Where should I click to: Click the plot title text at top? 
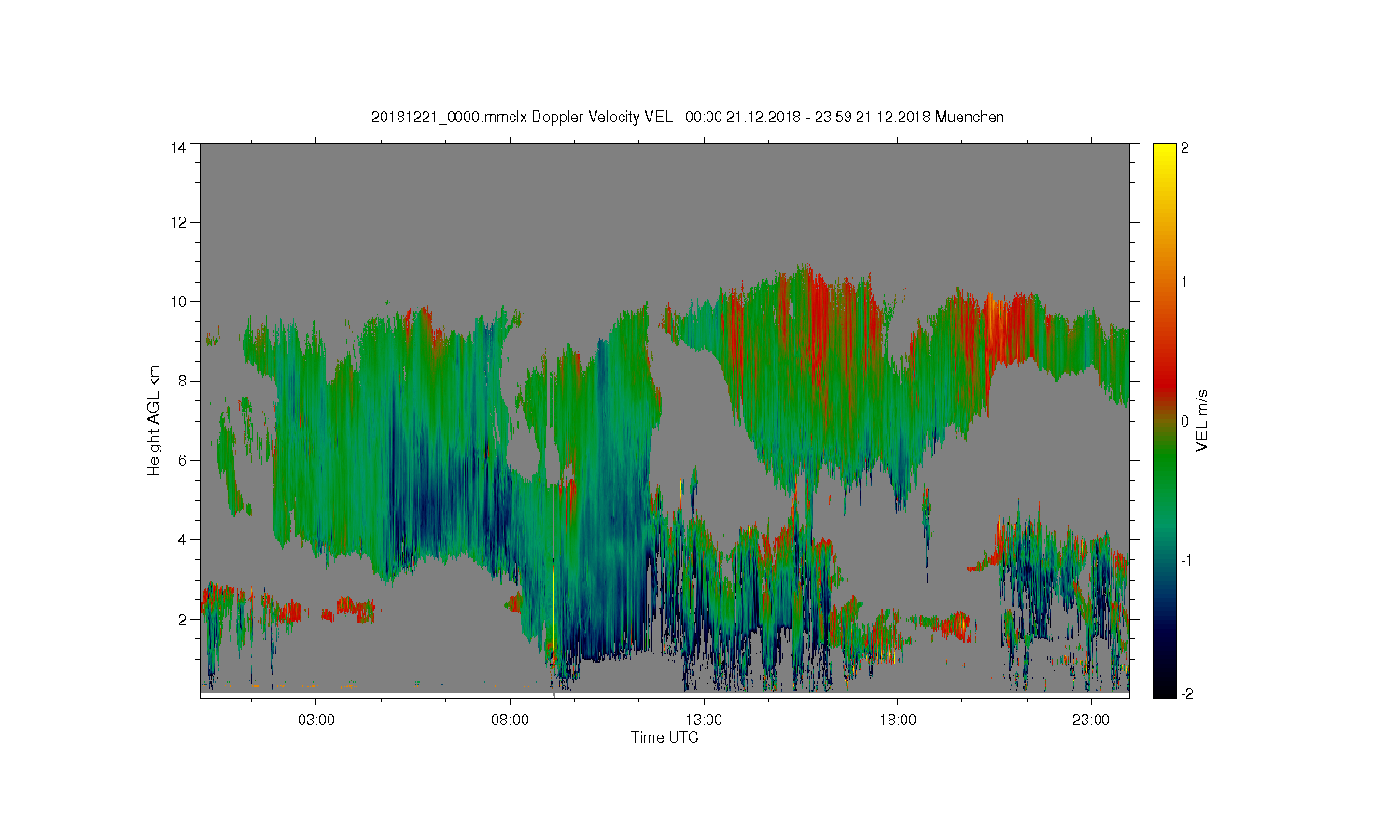point(688,117)
